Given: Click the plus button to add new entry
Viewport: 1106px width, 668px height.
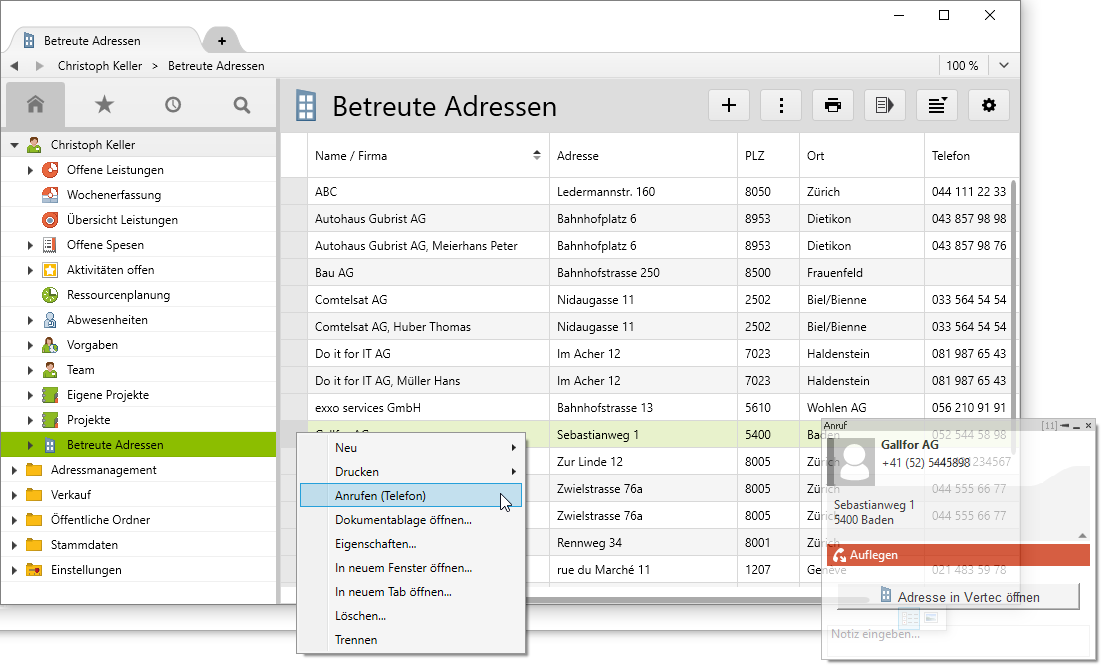Looking at the screenshot, I should 729,105.
